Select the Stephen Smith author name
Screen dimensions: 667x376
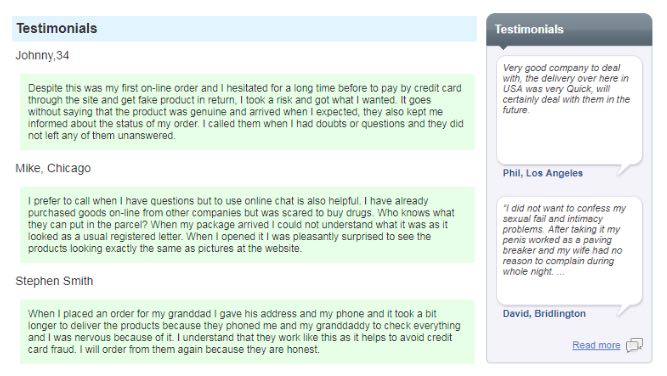[x=54, y=281]
